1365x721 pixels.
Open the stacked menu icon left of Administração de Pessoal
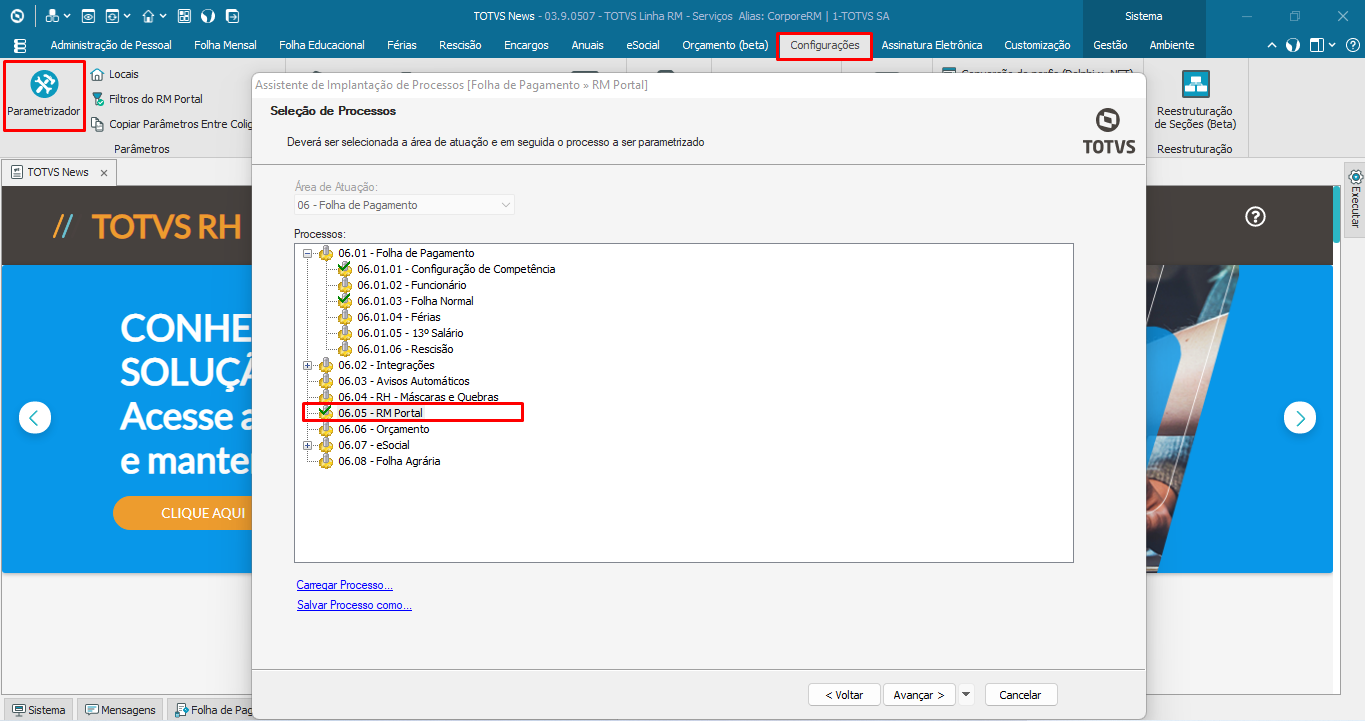(20, 45)
